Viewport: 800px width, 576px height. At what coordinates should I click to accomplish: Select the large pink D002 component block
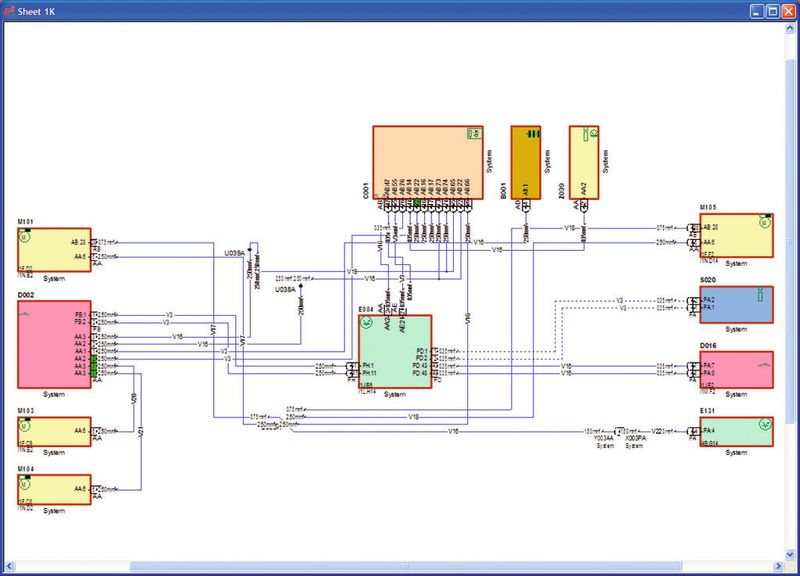(x=55, y=344)
